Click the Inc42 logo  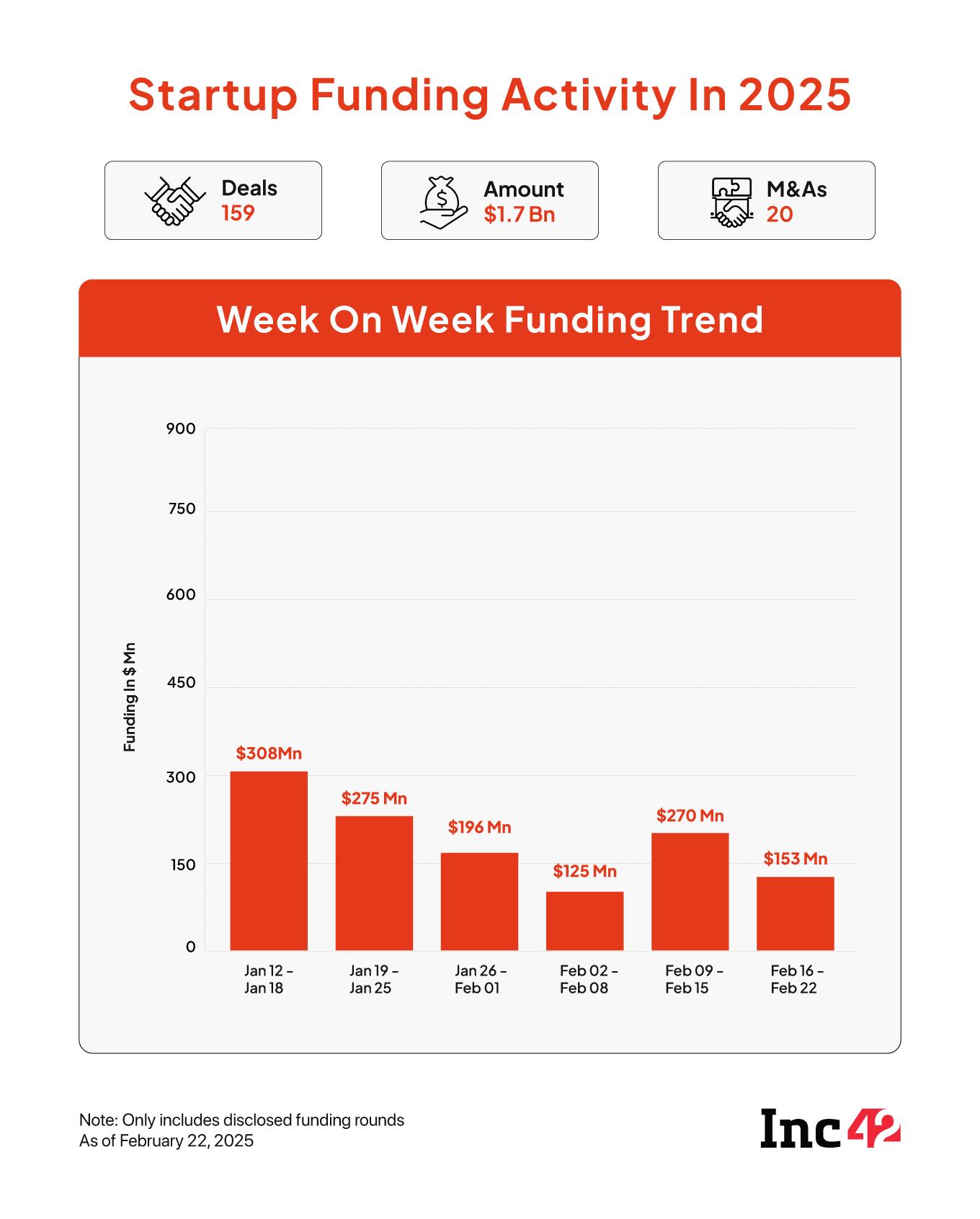[x=830, y=1129]
